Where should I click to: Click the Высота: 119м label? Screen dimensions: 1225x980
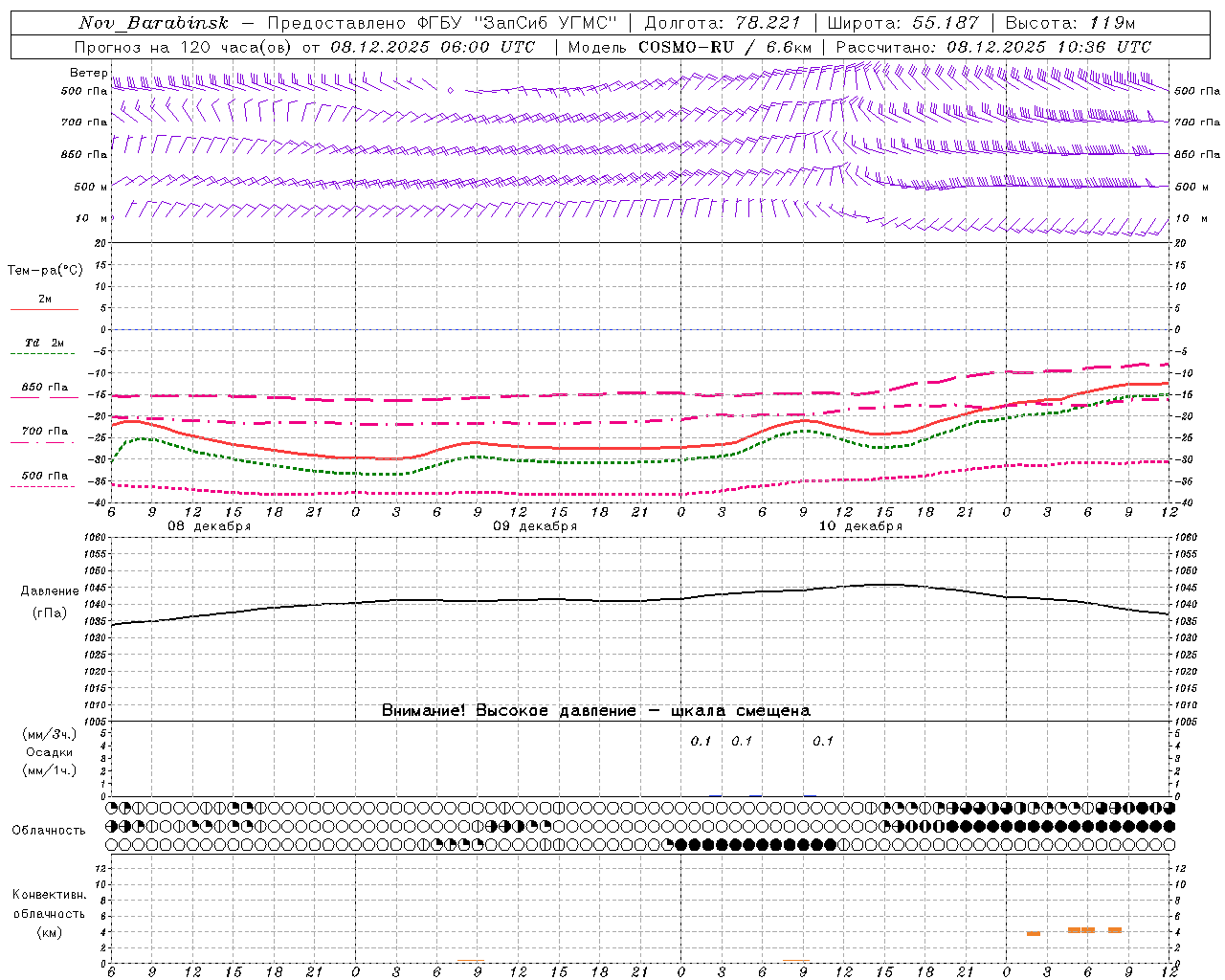[x=1070, y=23]
